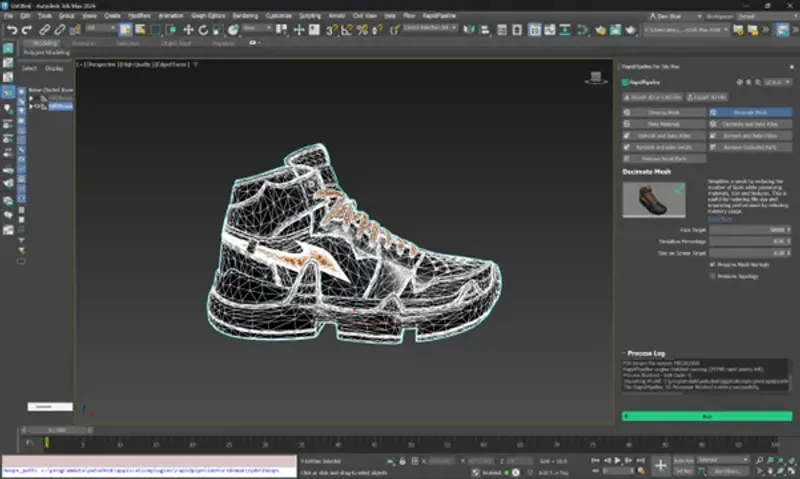The height and width of the screenshot is (479, 800).
Task: Toggle the 3D Snaps icon
Action: tap(332, 30)
